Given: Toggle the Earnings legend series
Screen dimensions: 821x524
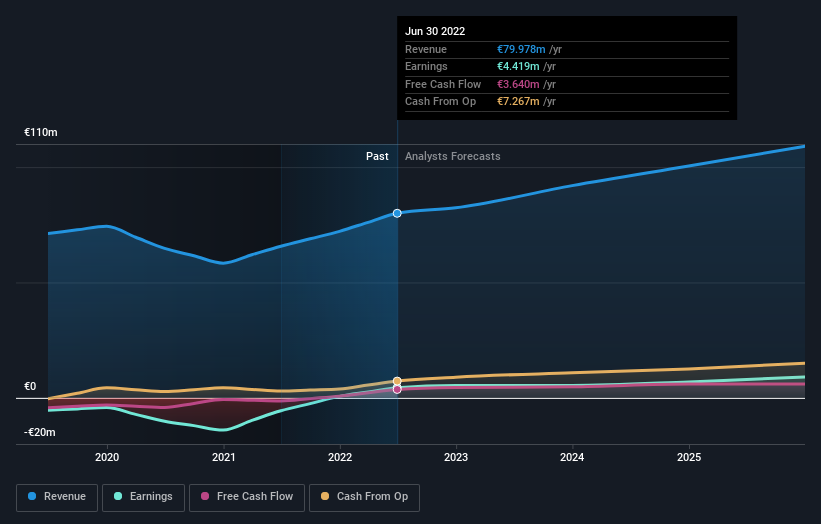Looking at the screenshot, I should point(143,497).
